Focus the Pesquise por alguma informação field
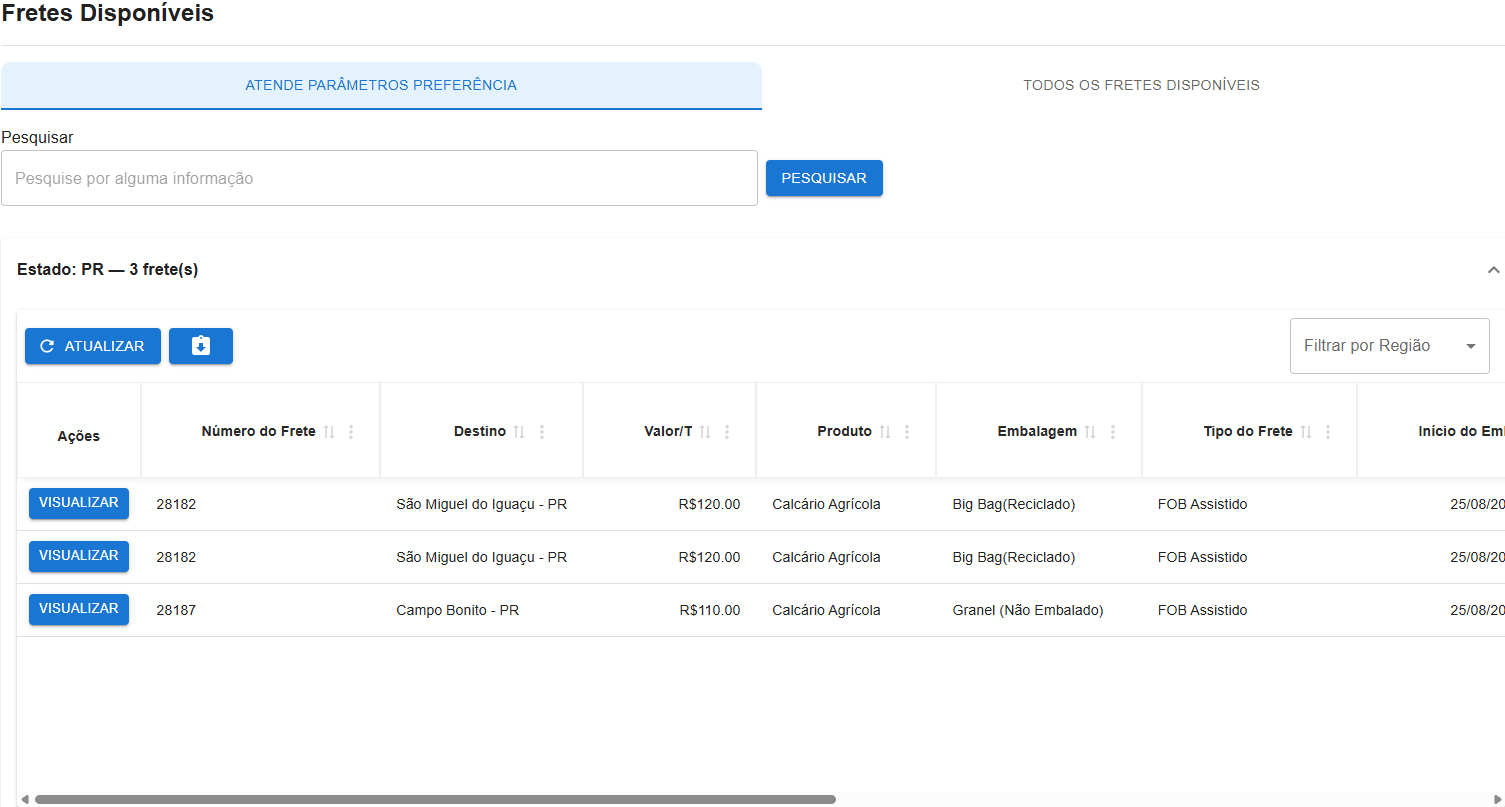This screenshot has height=807, width=1505. (379, 178)
